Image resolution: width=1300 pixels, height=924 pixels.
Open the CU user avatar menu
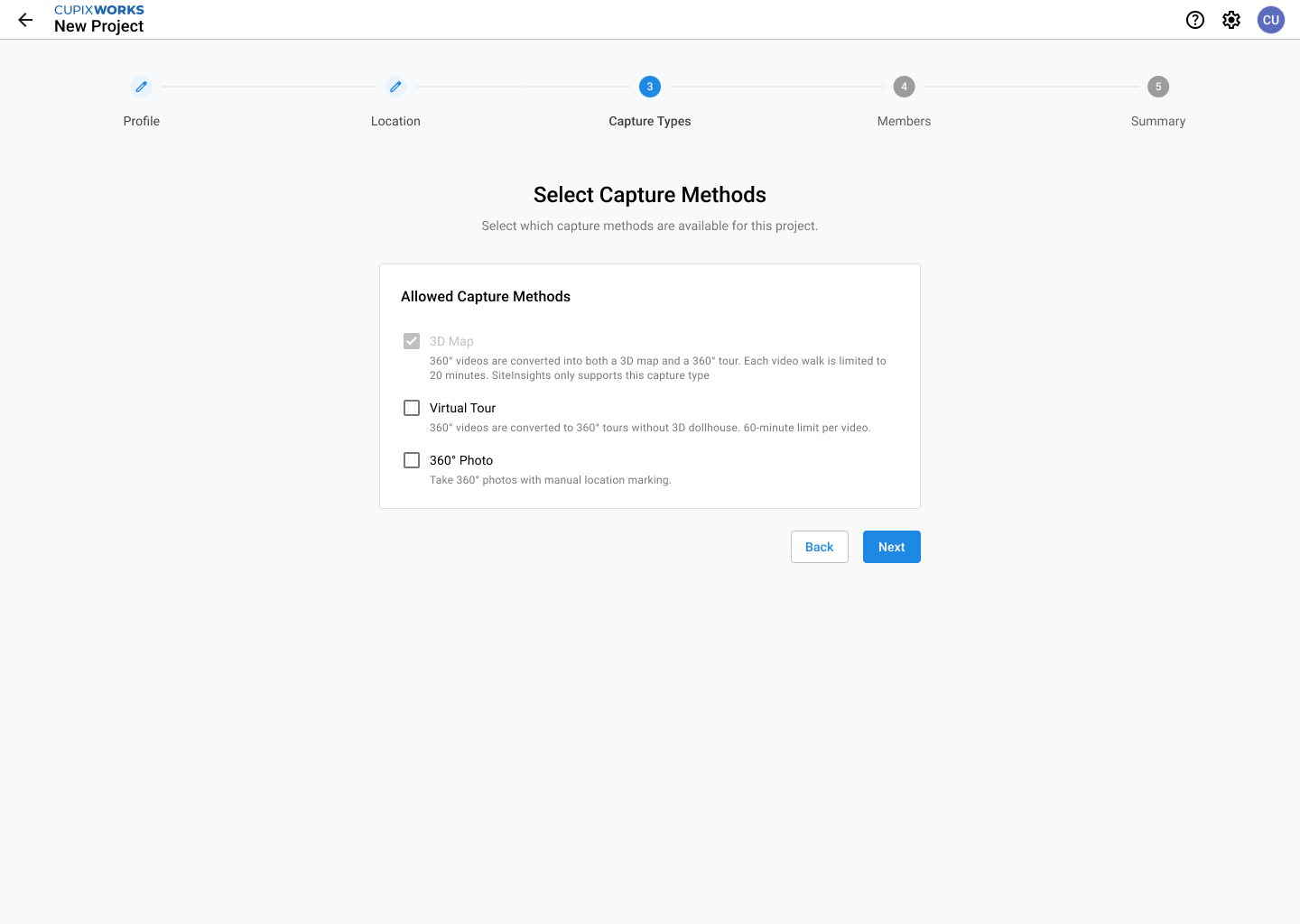coord(1271,20)
